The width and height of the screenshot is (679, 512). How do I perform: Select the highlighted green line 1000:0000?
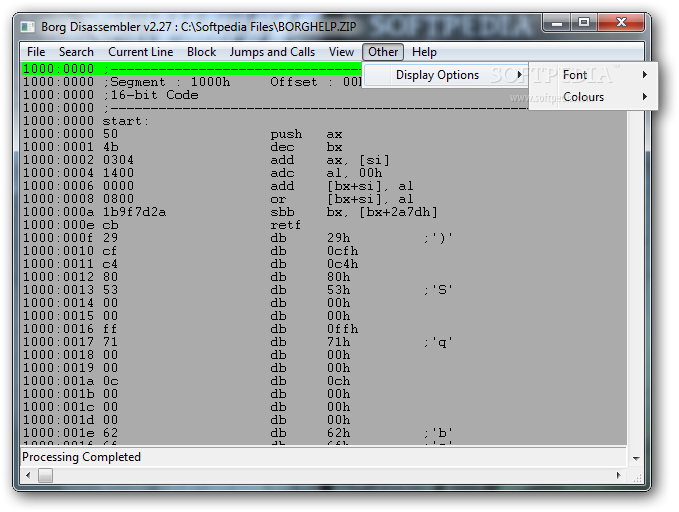pos(191,69)
